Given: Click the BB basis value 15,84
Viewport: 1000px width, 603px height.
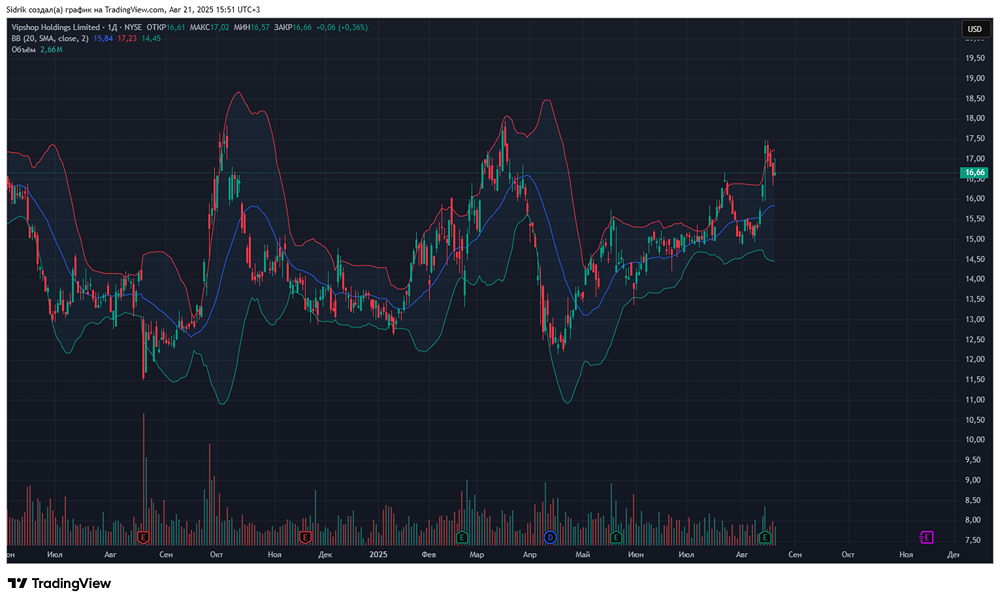Looking at the screenshot, I should click(103, 38).
